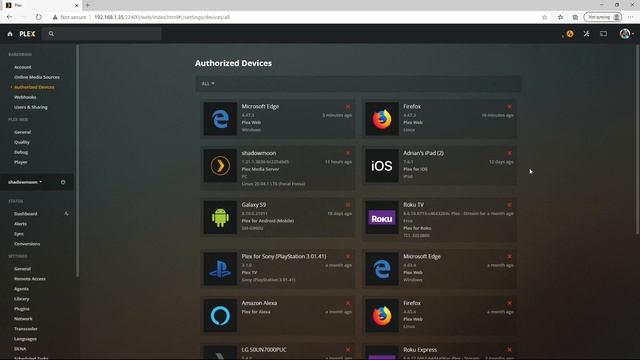640x360 pixels.
Task: Open Conversions status page
Action: [x=27, y=244]
